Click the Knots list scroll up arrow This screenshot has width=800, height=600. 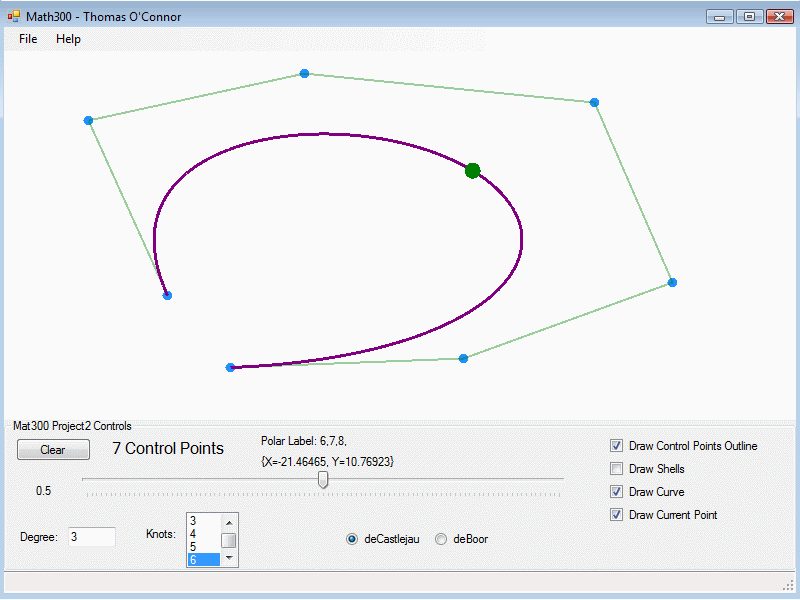[229, 522]
